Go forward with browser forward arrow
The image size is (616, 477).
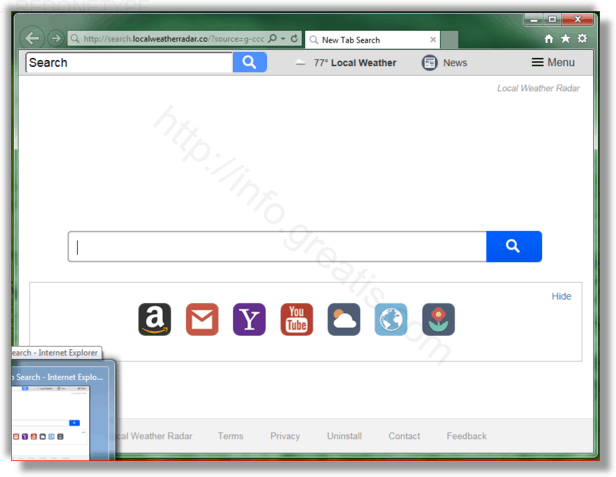[56, 38]
